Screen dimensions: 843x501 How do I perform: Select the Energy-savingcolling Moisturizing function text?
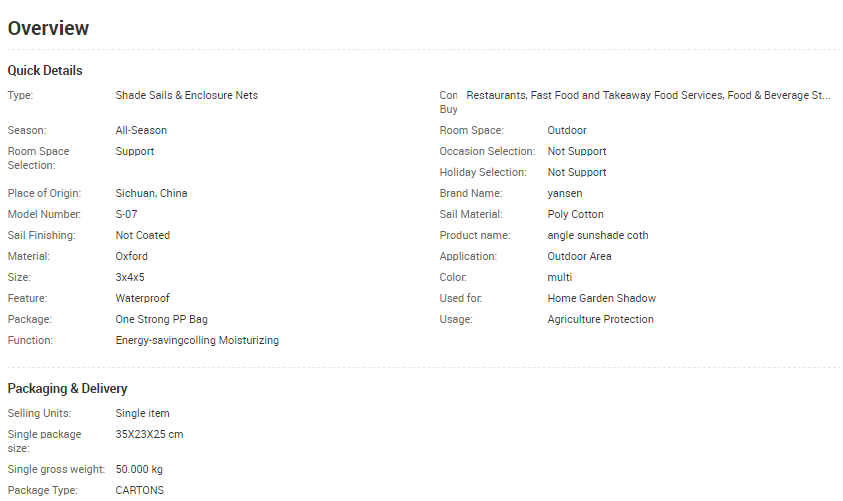click(197, 340)
